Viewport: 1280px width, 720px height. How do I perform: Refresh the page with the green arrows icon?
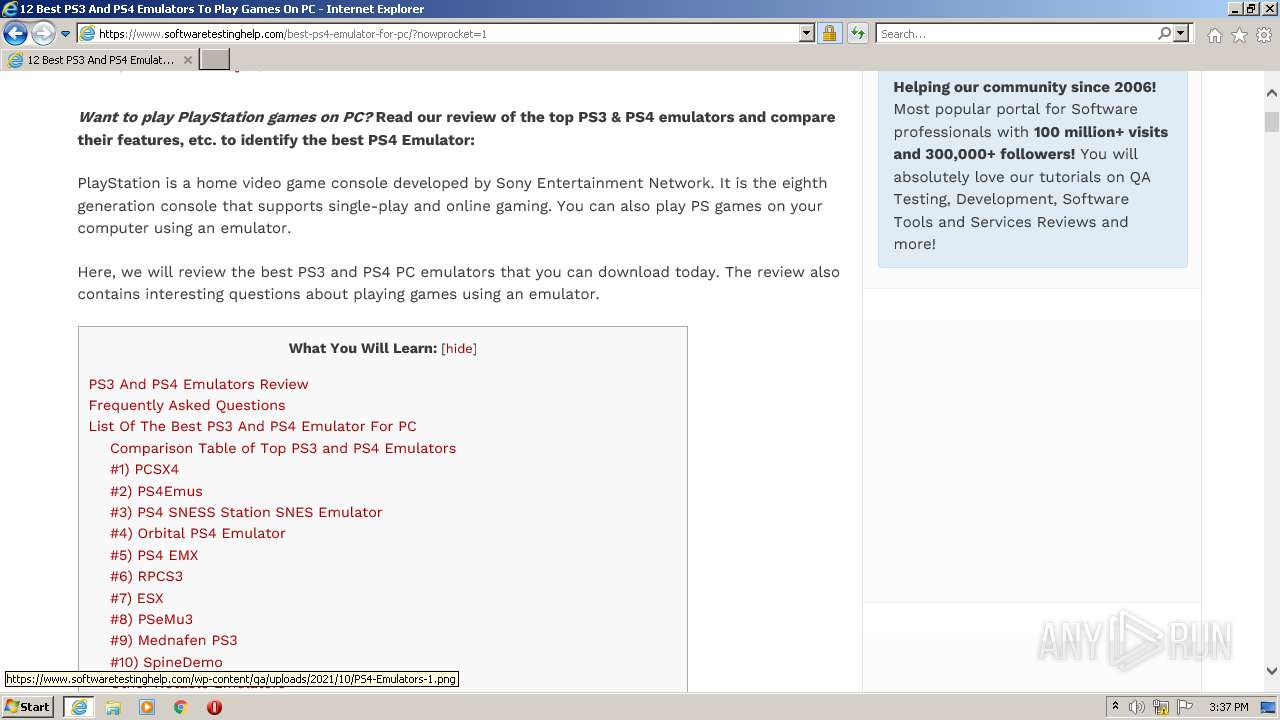point(857,34)
